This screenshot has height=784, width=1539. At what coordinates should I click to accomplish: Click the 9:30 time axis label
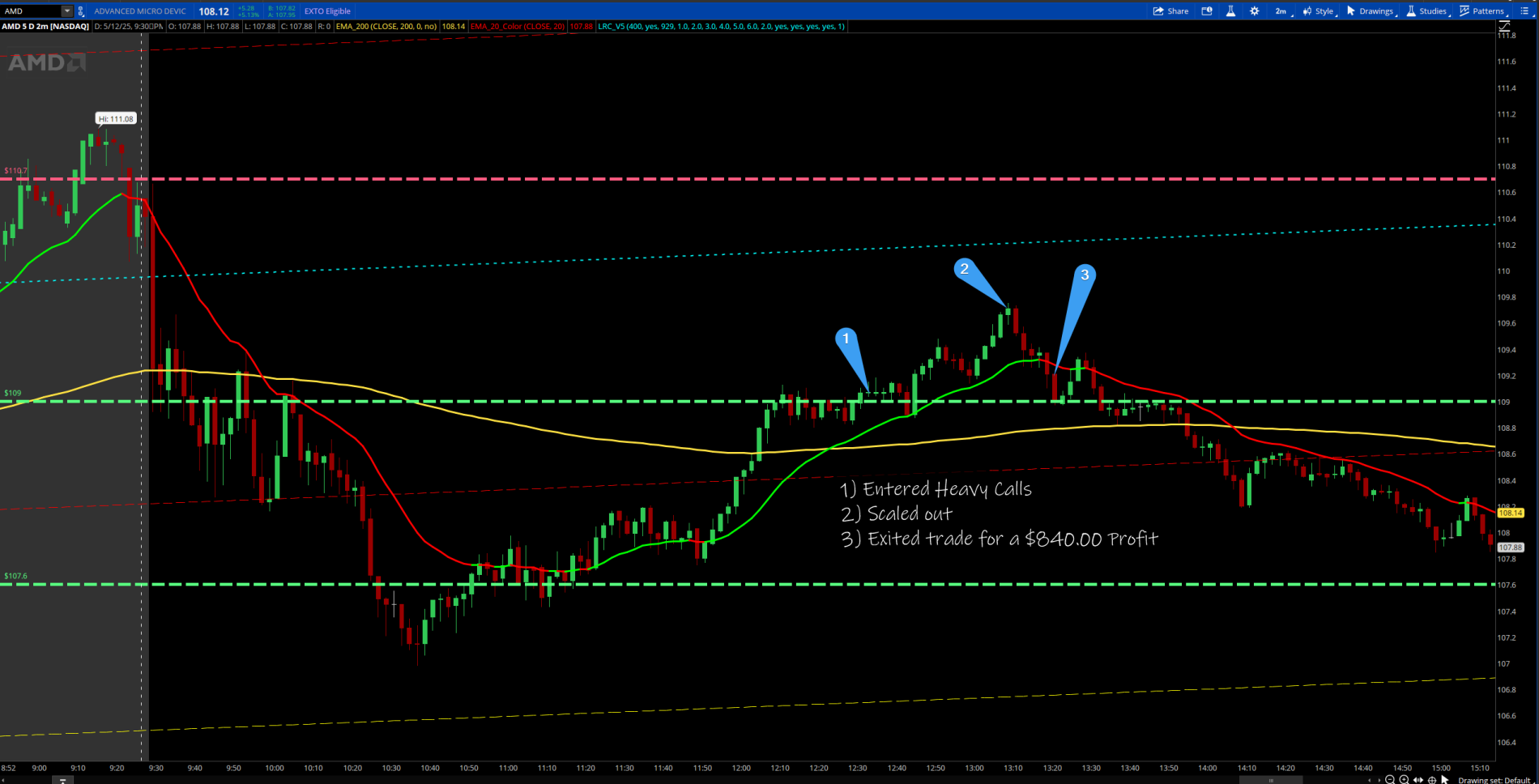[156, 768]
